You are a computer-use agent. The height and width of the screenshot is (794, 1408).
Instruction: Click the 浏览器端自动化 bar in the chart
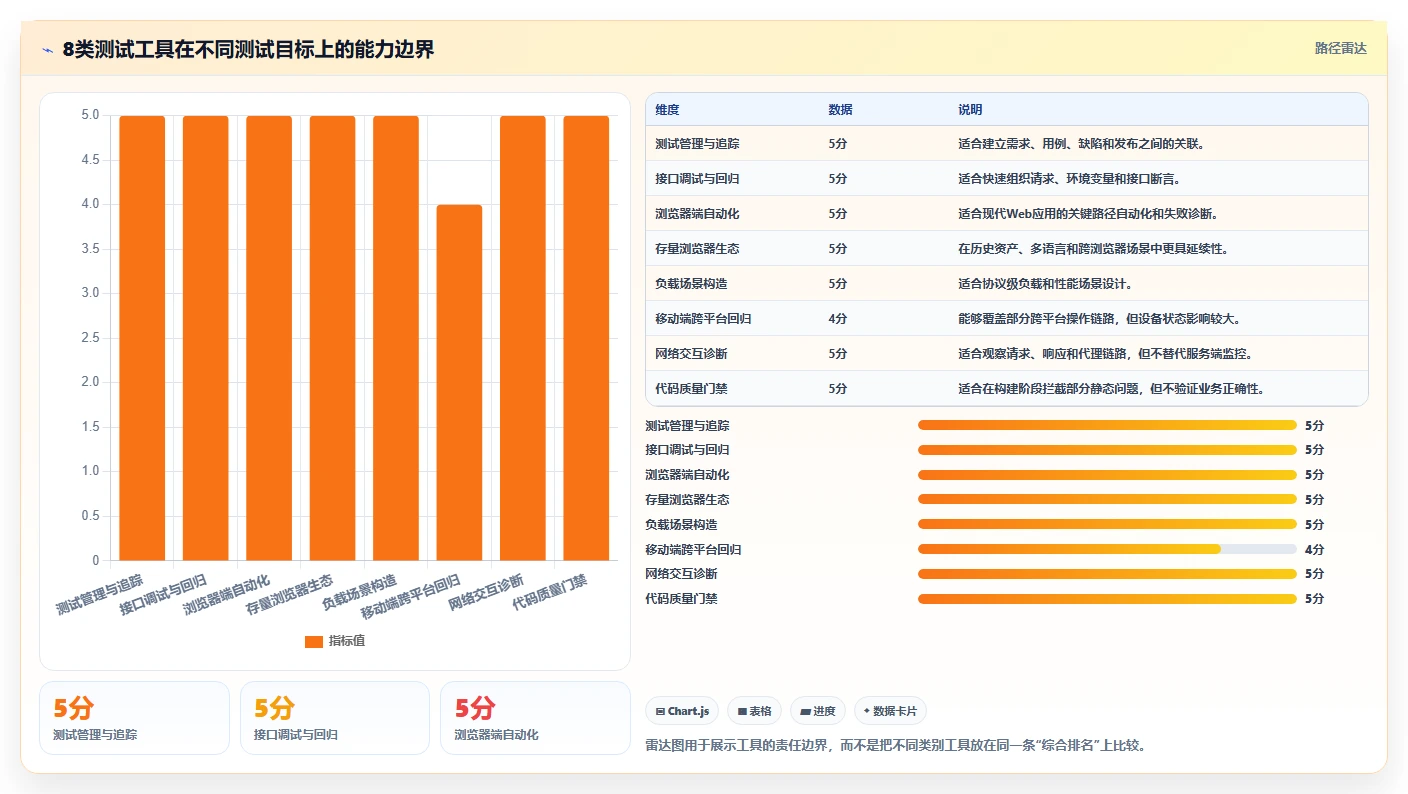point(269,338)
